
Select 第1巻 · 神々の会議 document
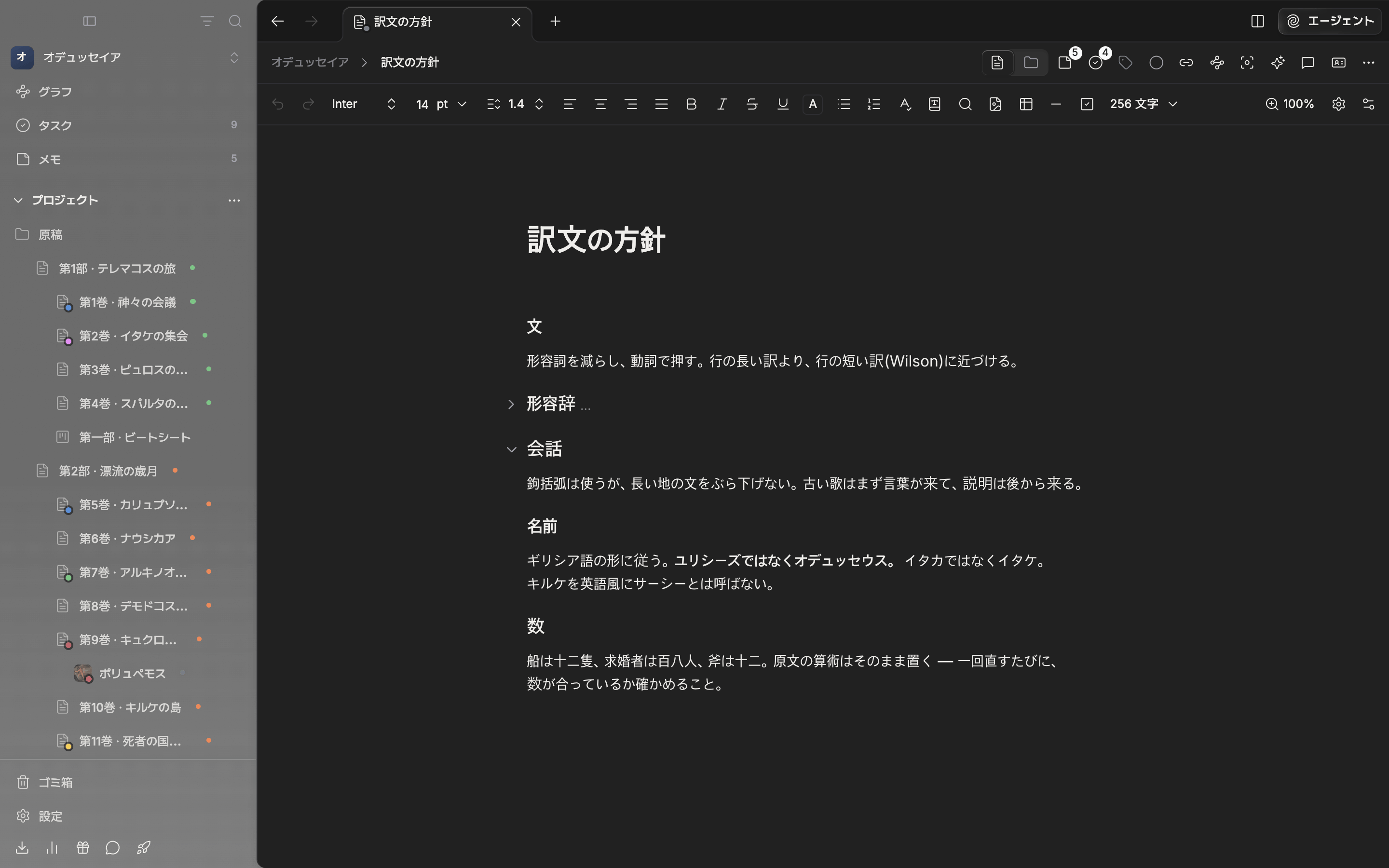tap(127, 302)
